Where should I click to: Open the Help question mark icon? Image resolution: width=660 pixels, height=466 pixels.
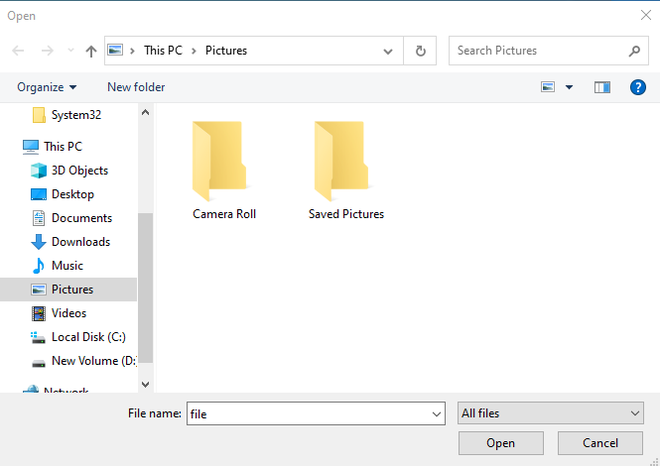point(637,87)
